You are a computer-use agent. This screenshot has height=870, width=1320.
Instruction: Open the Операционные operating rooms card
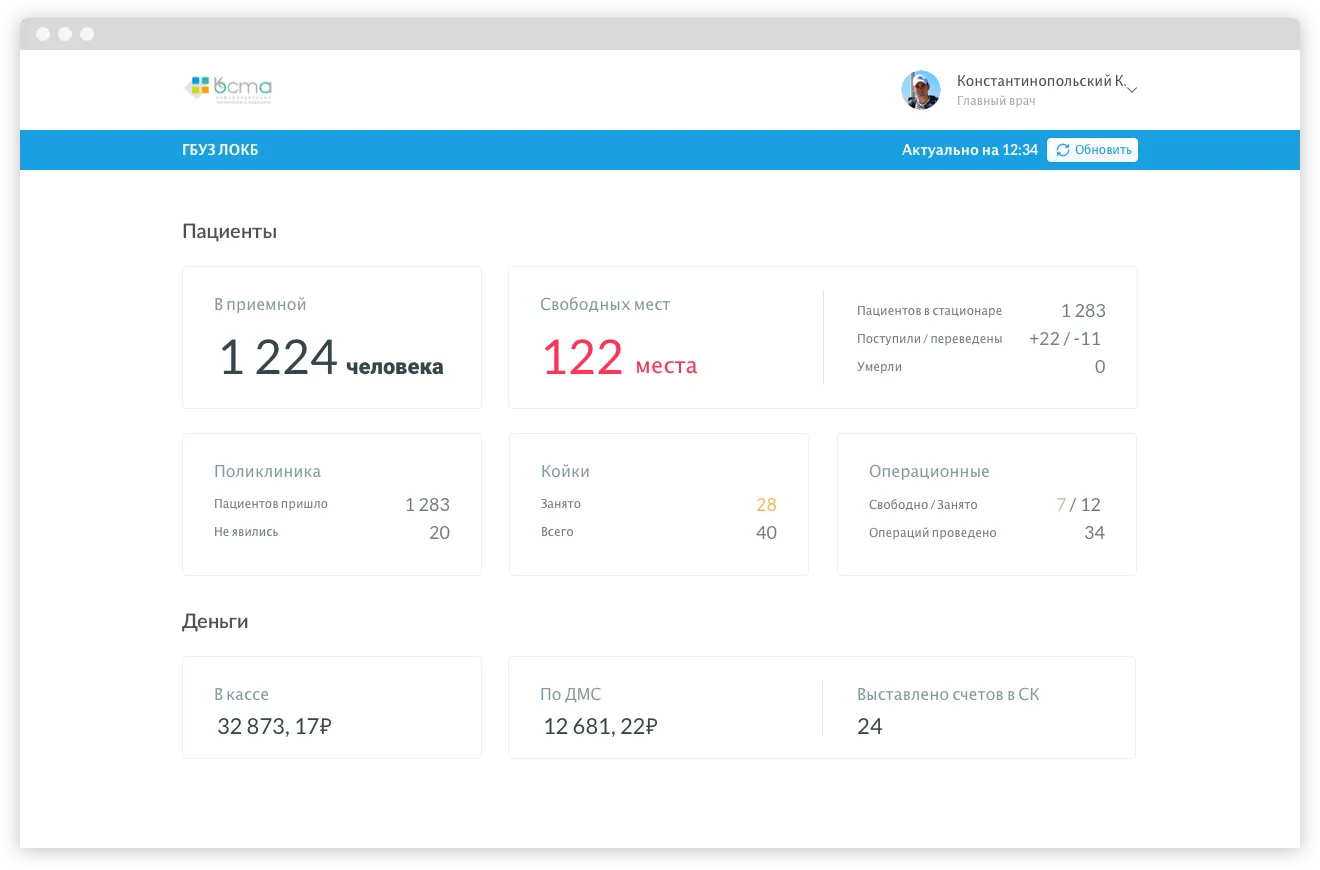[x=986, y=503]
